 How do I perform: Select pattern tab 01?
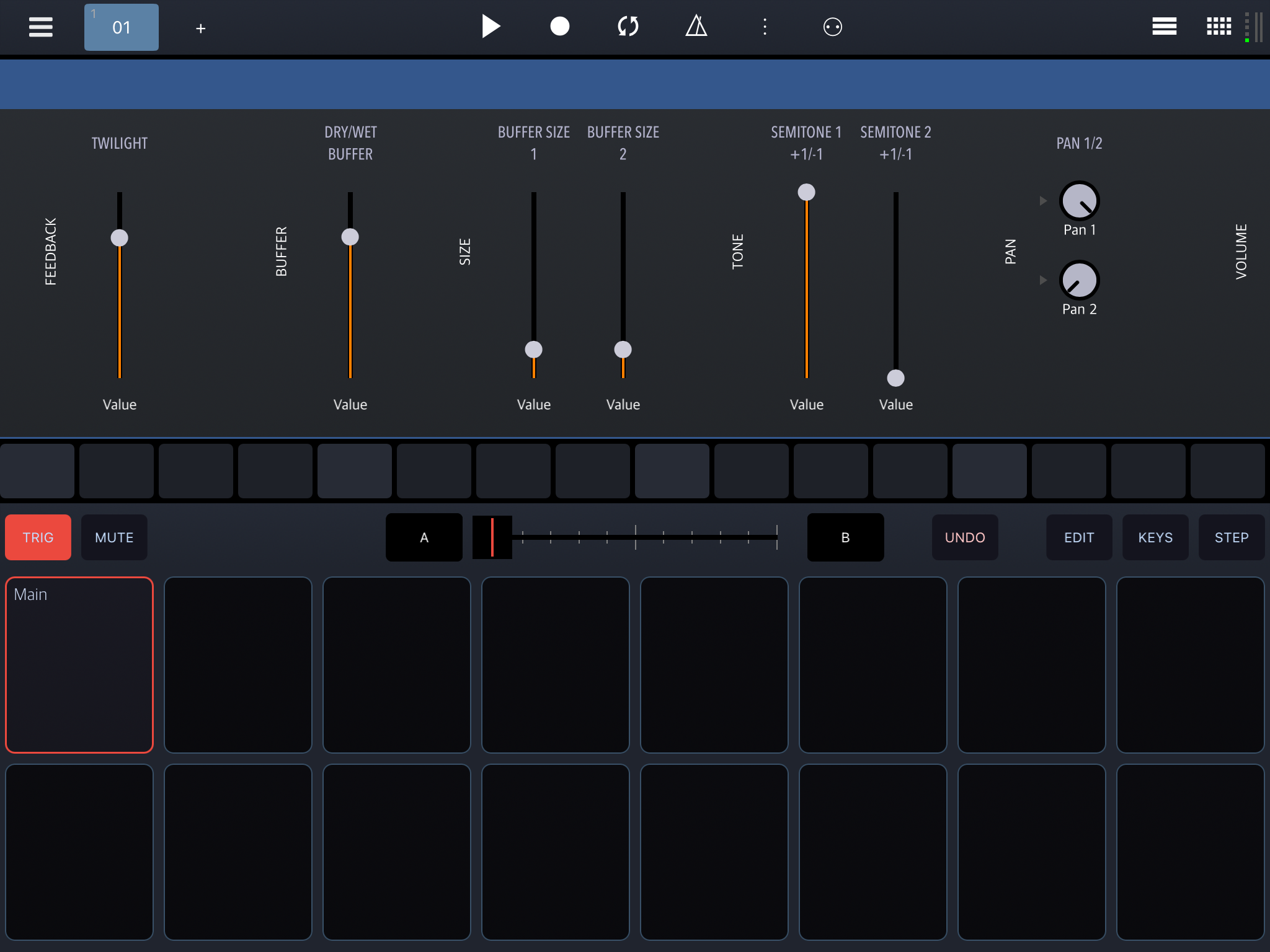121,27
